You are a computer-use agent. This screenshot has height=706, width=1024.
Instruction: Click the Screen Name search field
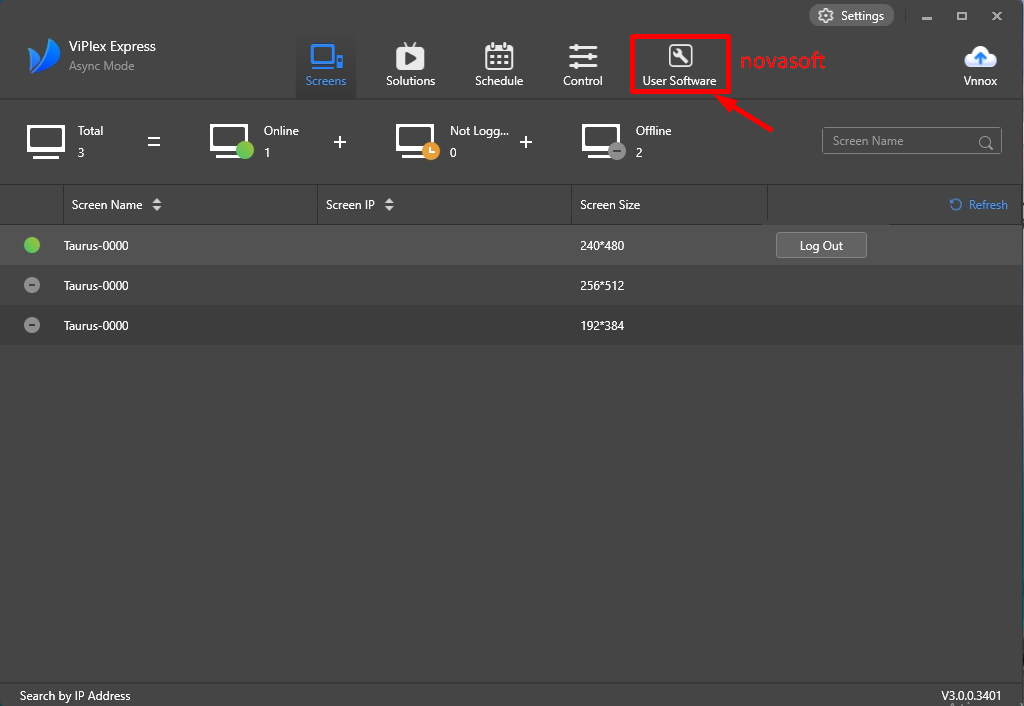[911, 141]
